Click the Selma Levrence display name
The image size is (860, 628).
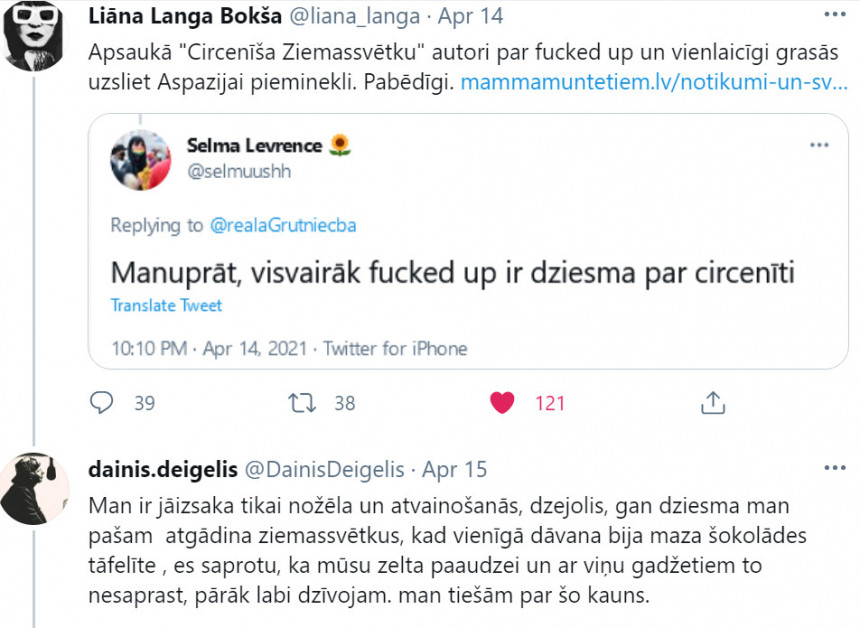point(255,145)
